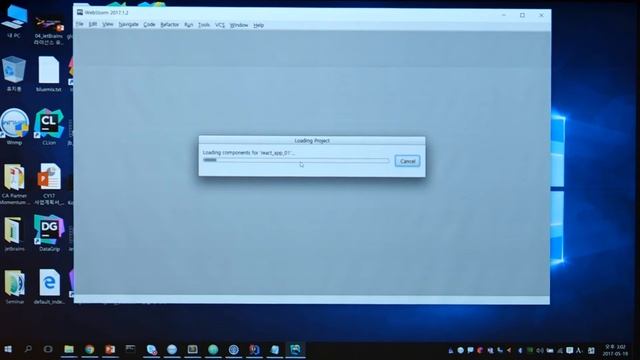Open the Code menu
The height and width of the screenshot is (360, 640).
(x=149, y=25)
